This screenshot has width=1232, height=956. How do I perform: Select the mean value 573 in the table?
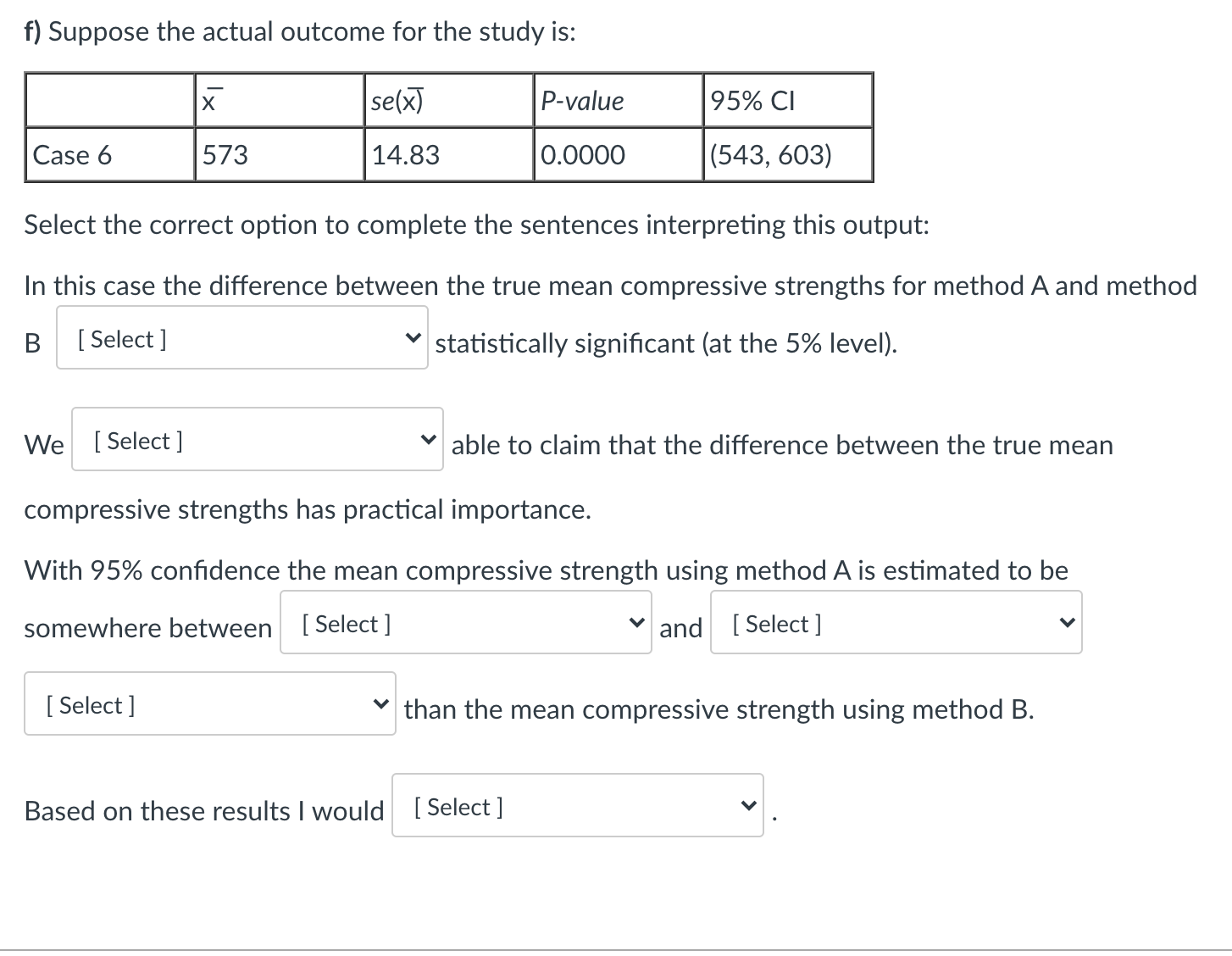[x=280, y=154]
